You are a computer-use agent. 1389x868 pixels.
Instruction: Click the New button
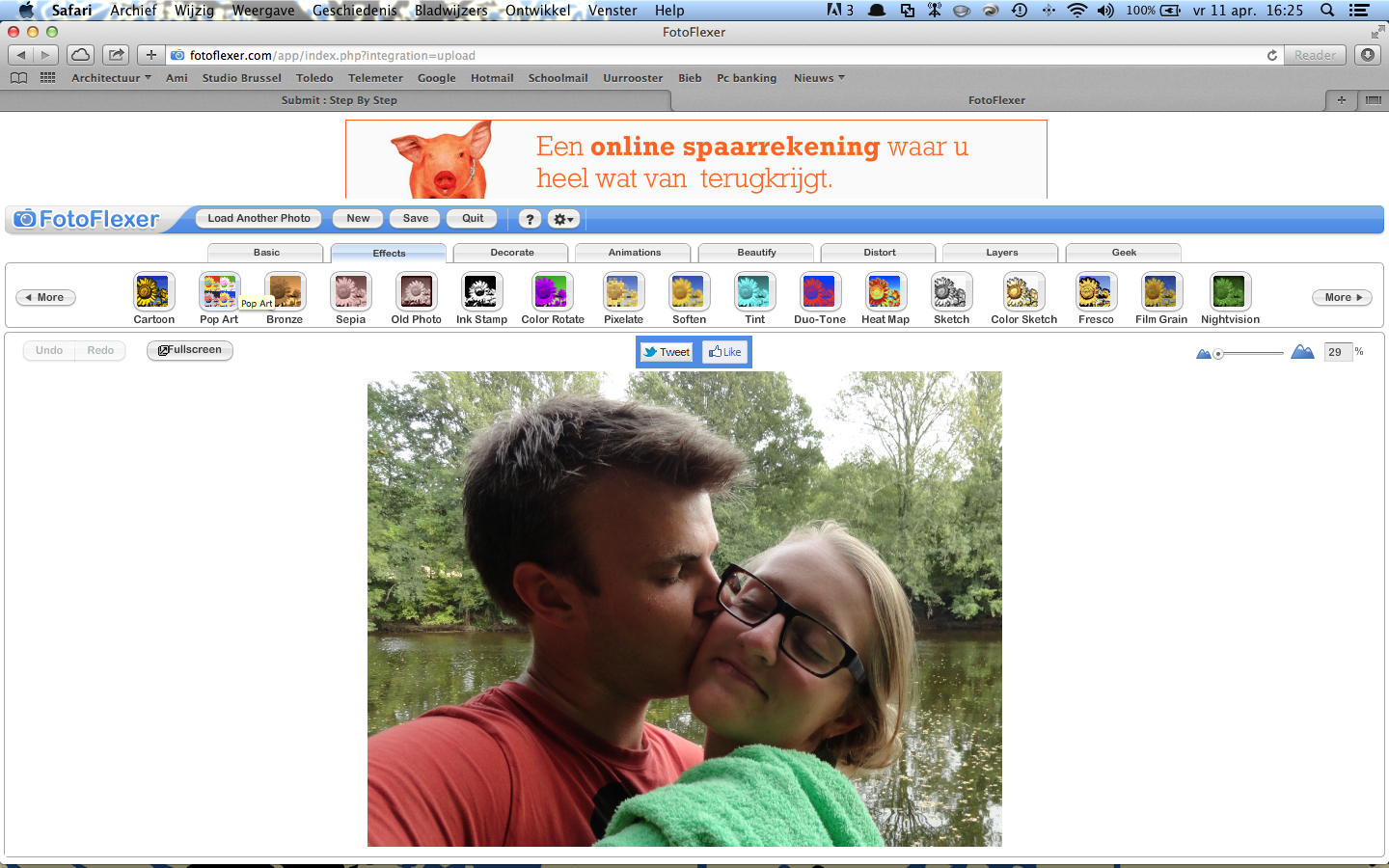[x=358, y=219]
